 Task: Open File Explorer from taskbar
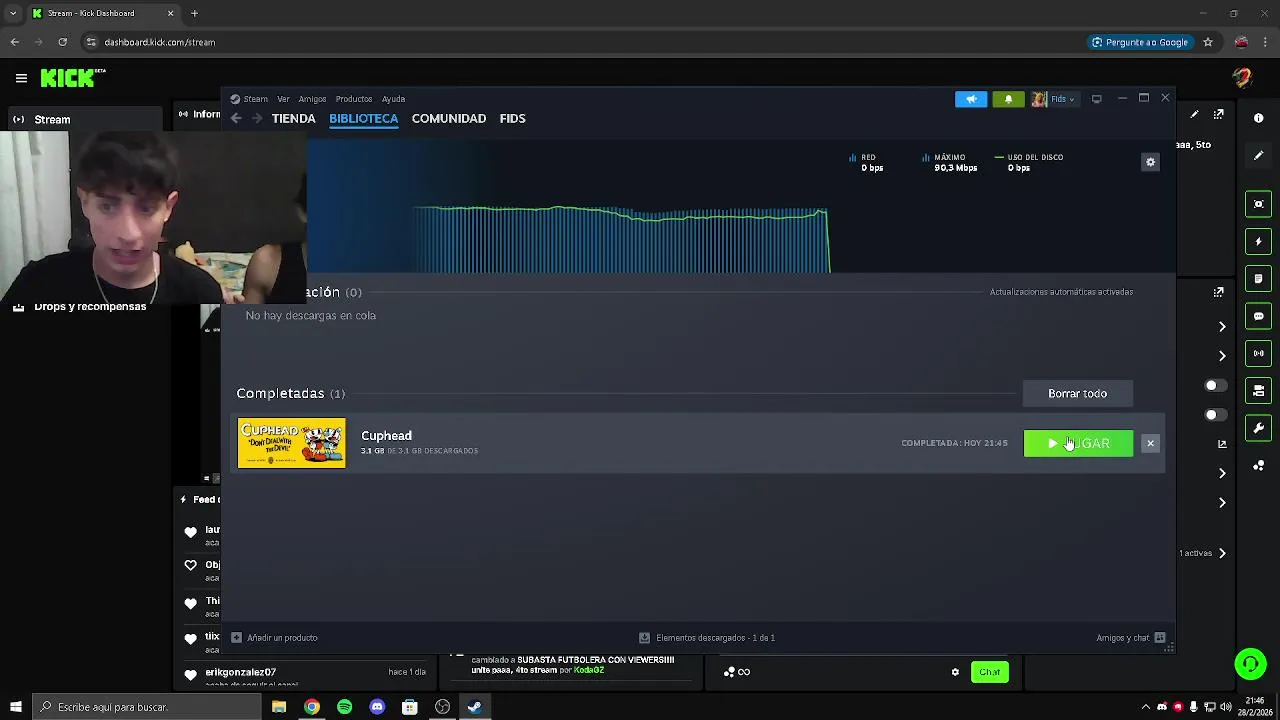click(279, 707)
